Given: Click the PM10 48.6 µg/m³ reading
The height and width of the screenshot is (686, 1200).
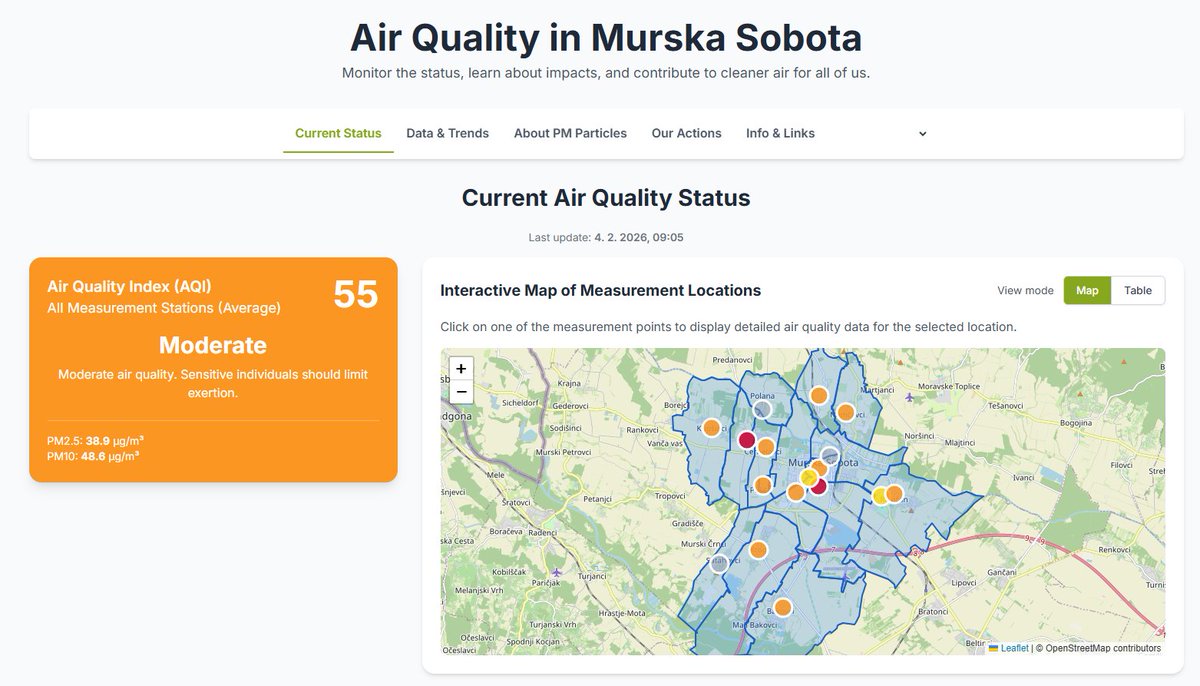Looking at the screenshot, I should 93,455.
